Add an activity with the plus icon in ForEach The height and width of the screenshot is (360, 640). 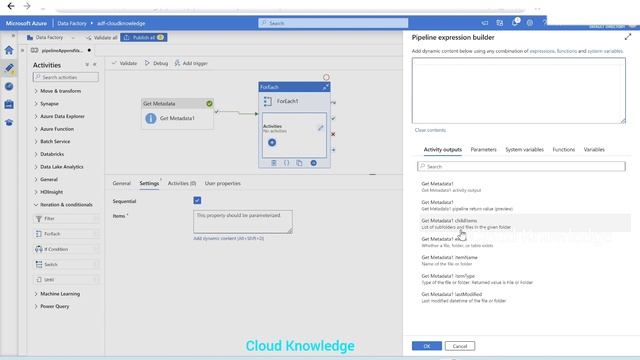coord(272,142)
